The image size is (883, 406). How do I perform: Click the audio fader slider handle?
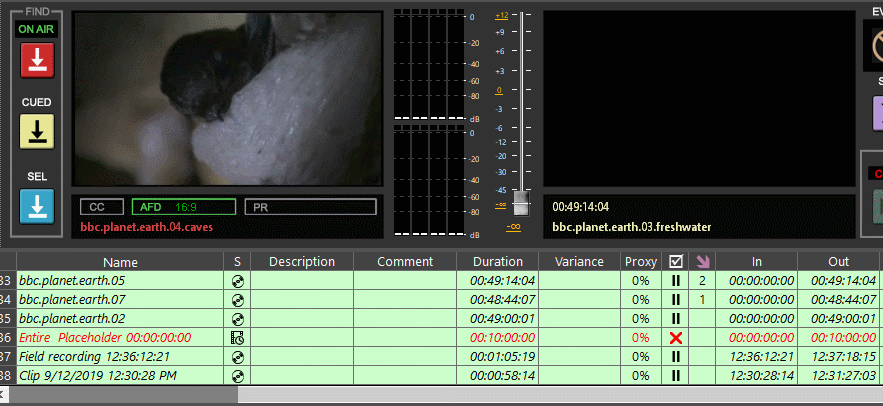pos(521,203)
